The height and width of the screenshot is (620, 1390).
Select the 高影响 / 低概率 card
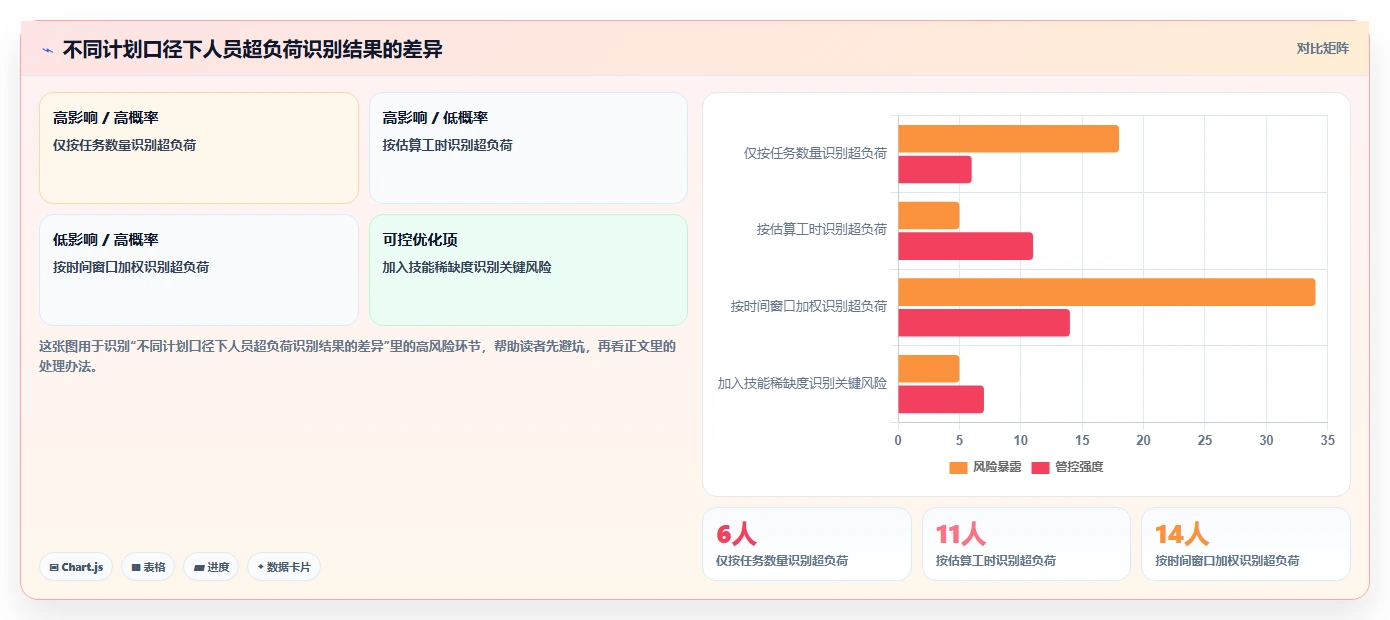coord(528,148)
